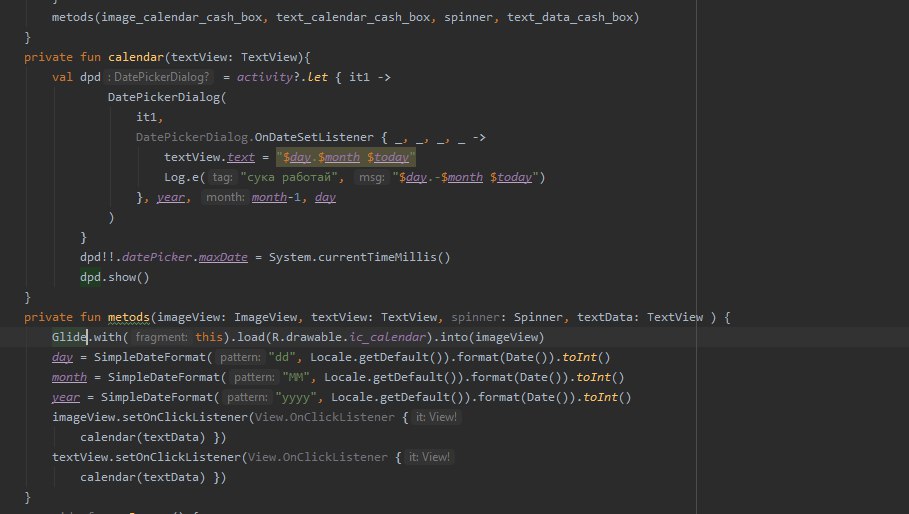The image size is (909, 514).
Task: Click the underlined 'metods' function name declaration
Action: tap(129, 317)
